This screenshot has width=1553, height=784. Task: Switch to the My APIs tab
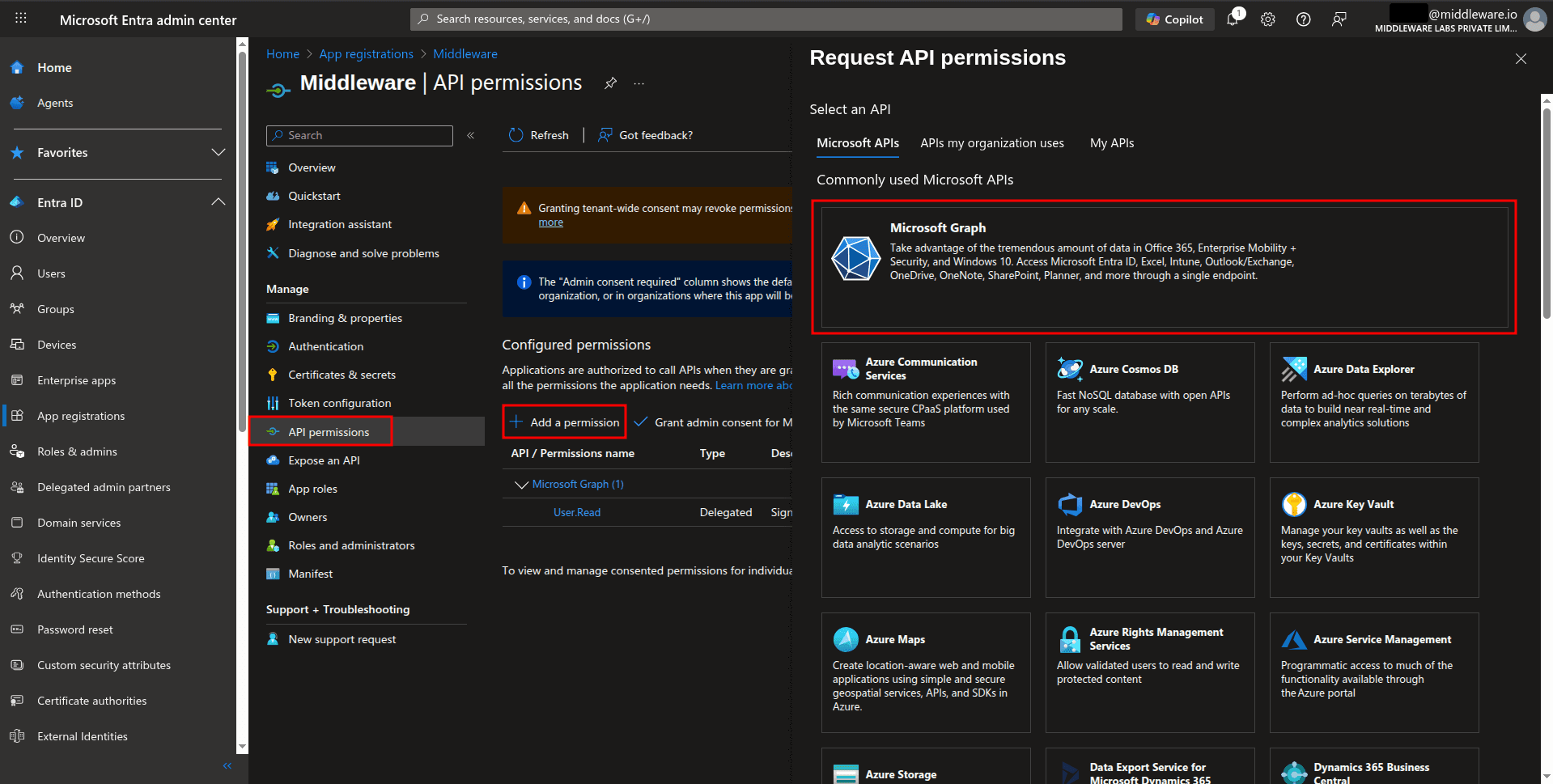pyautogui.click(x=1111, y=142)
